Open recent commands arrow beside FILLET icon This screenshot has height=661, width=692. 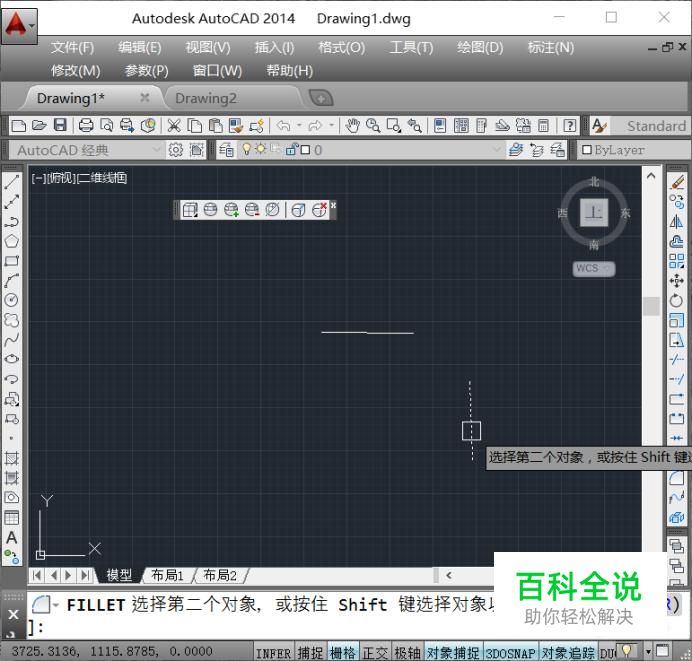56,604
